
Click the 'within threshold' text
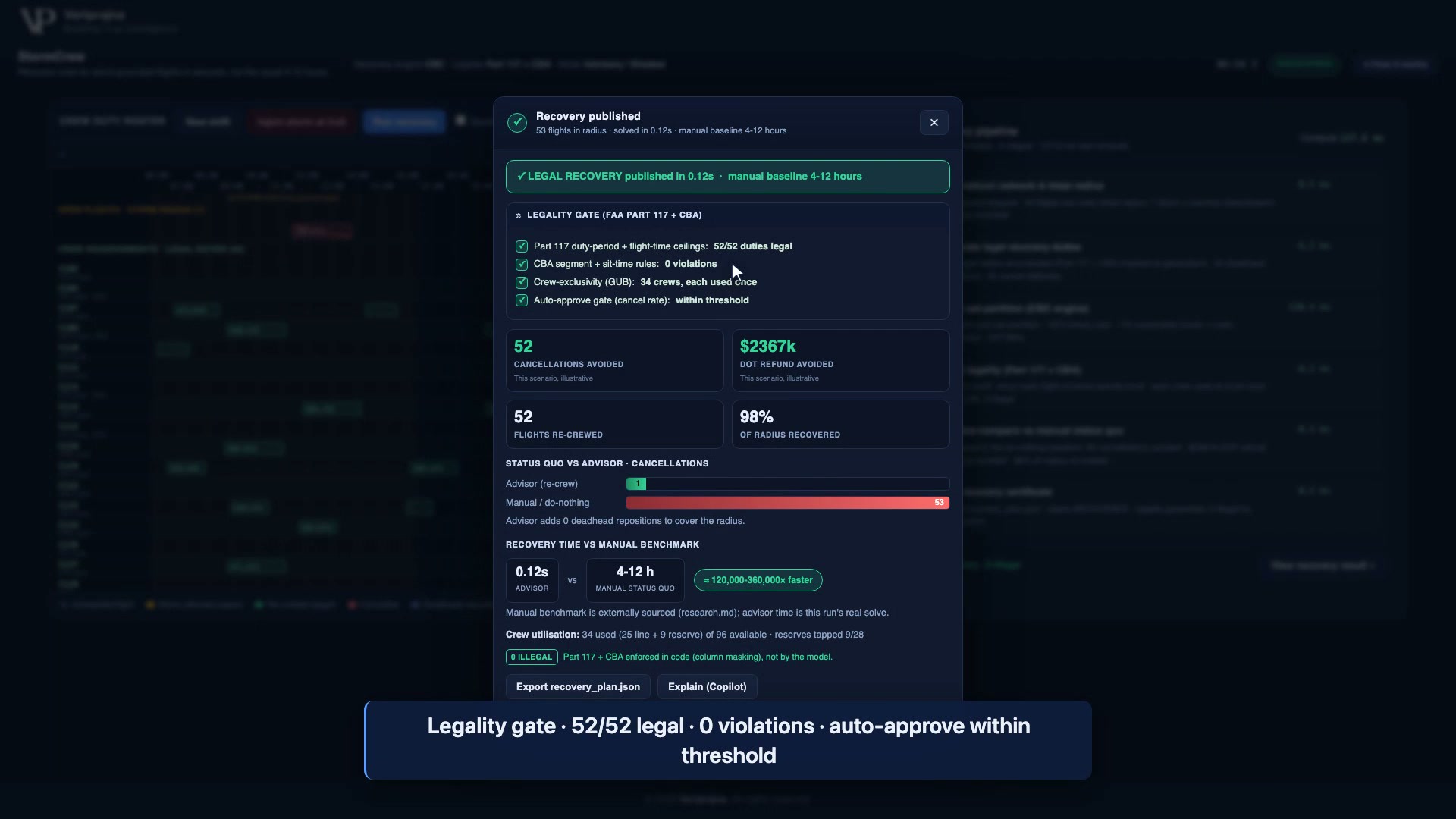tap(712, 300)
